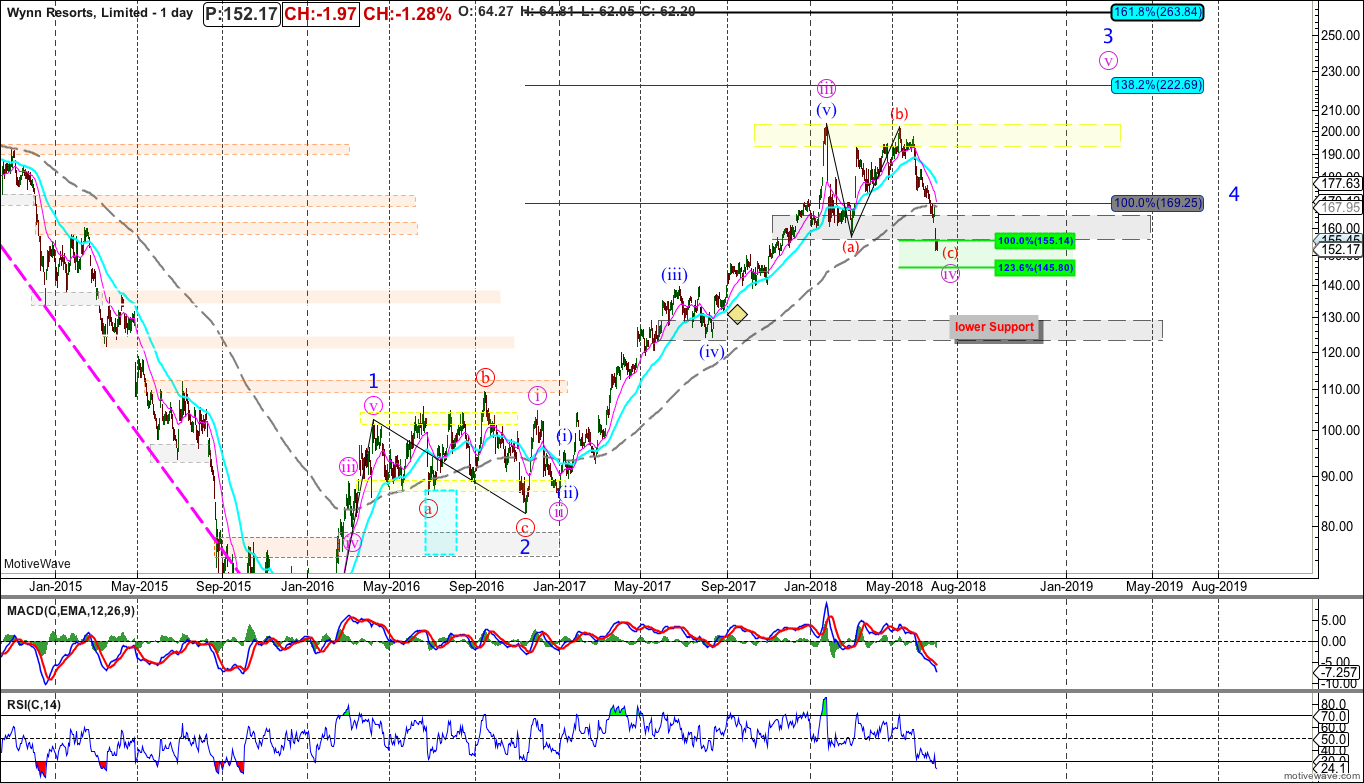Select the blue wave 2 label
This screenshot has width=1364, height=783.
pyautogui.click(x=525, y=546)
